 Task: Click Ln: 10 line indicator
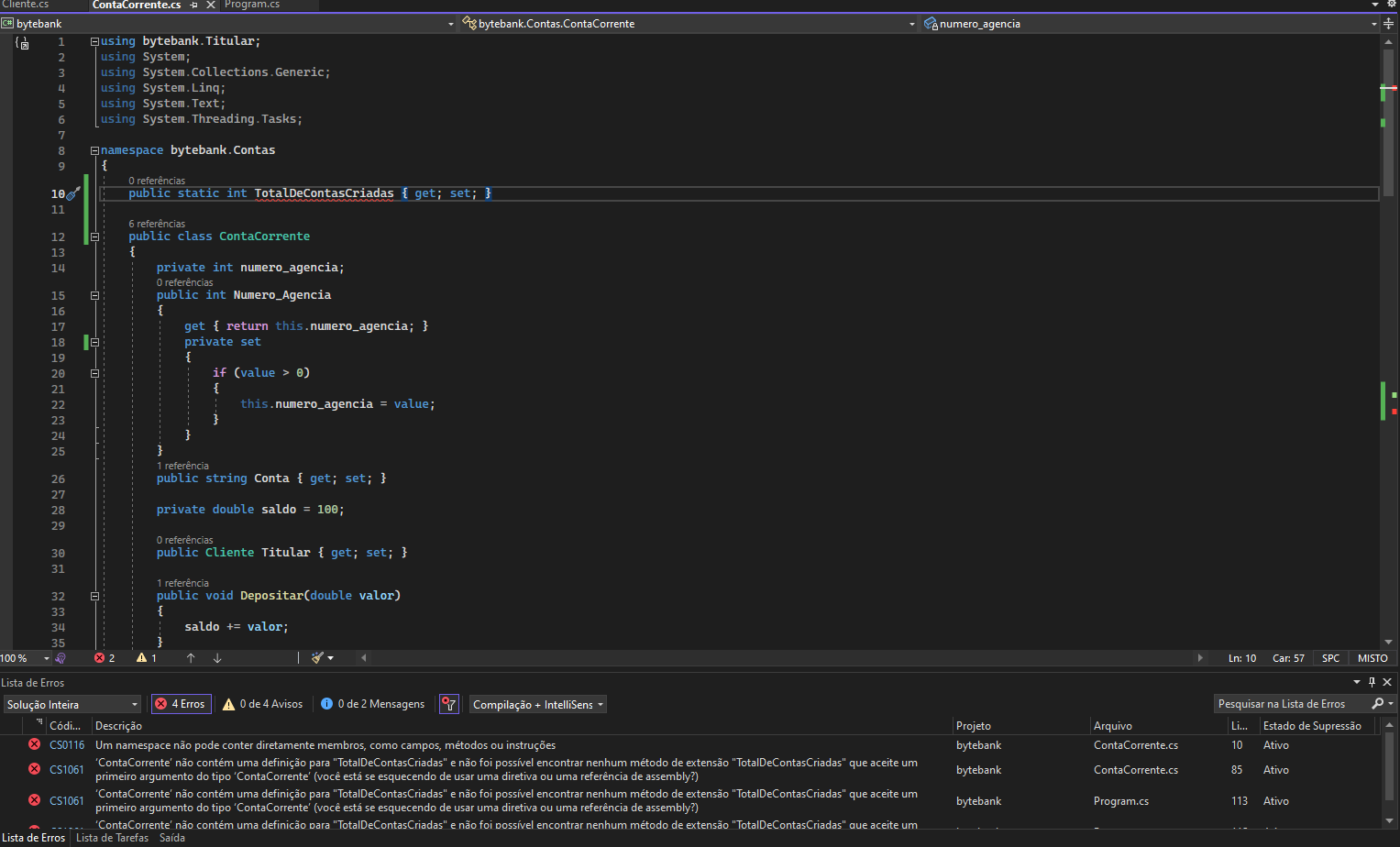pyautogui.click(x=1242, y=658)
